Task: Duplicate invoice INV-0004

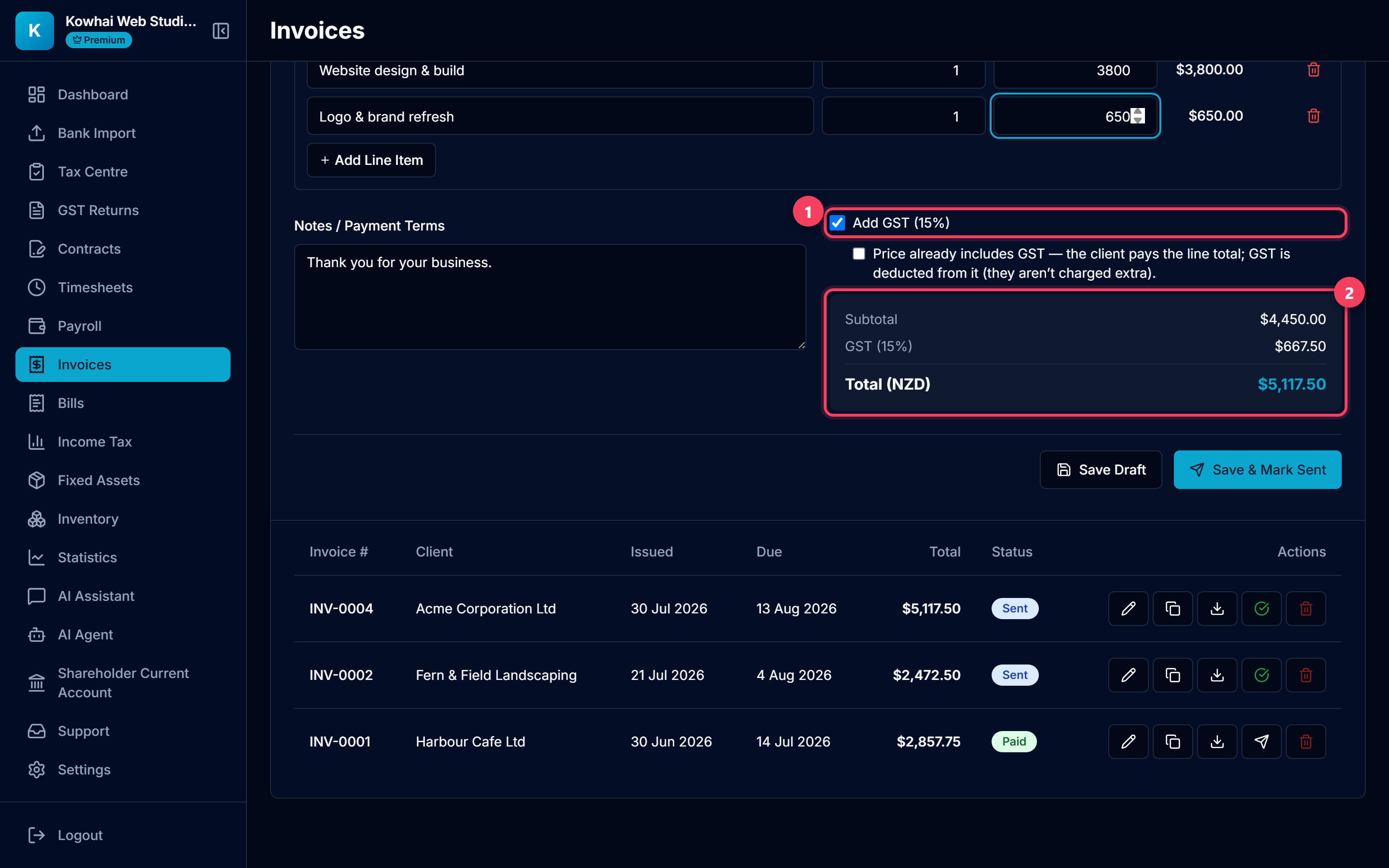Action: pyautogui.click(x=1172, y=609)
